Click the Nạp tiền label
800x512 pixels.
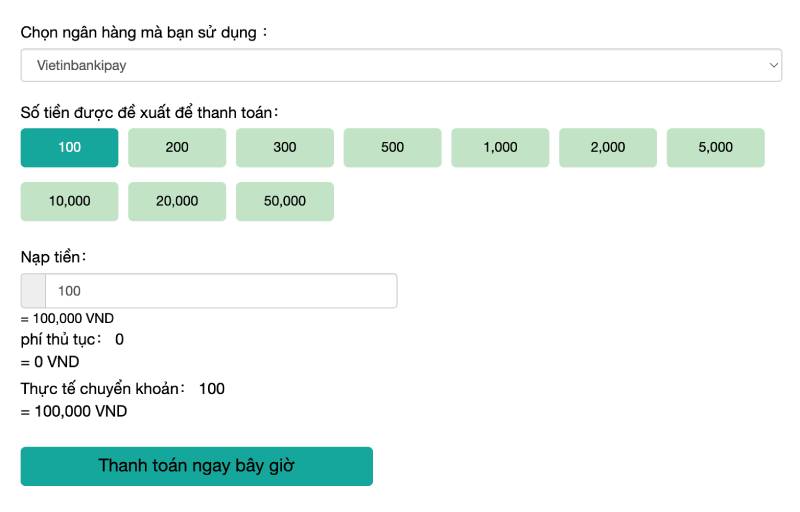tap(54, 257)
